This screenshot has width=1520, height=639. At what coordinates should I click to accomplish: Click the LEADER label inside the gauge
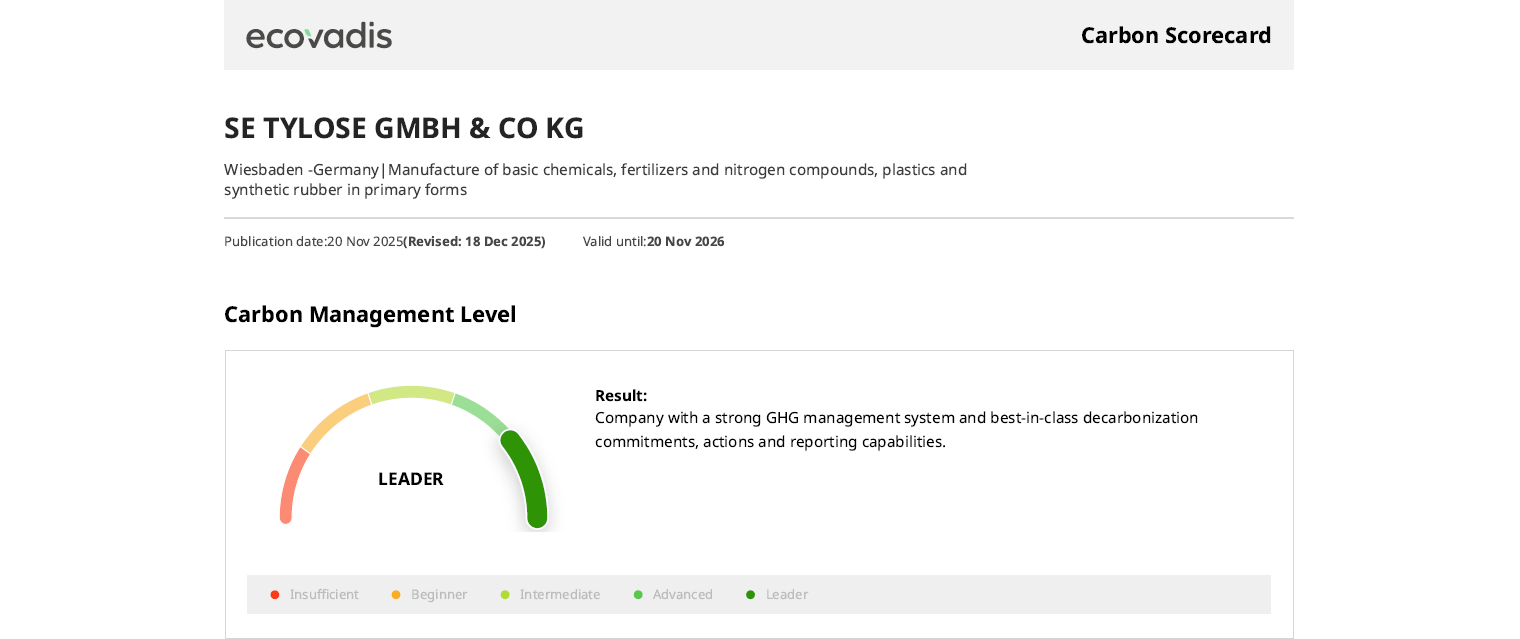coord(410,479)
